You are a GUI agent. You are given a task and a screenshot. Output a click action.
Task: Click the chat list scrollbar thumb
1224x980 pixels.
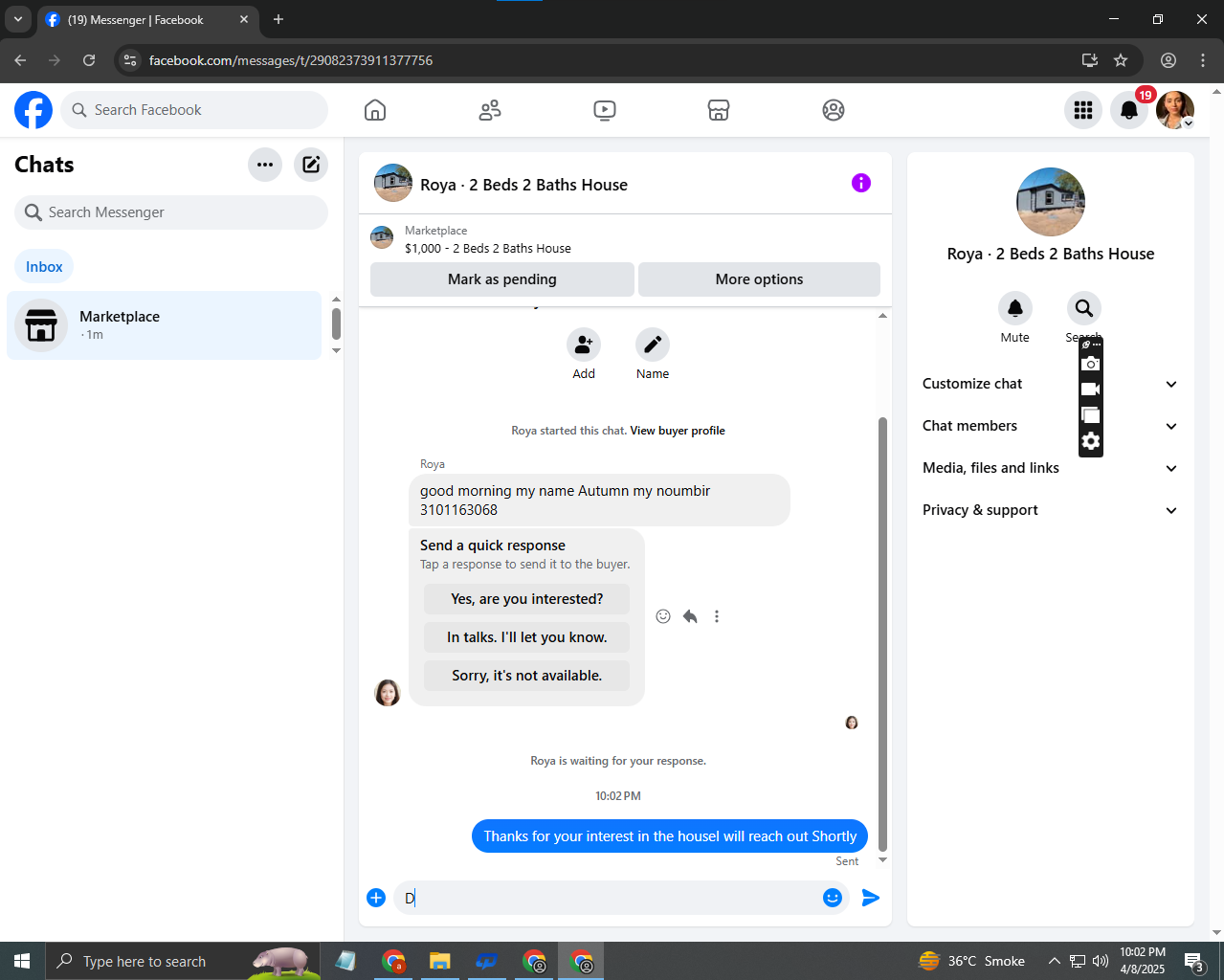point(336,323)
